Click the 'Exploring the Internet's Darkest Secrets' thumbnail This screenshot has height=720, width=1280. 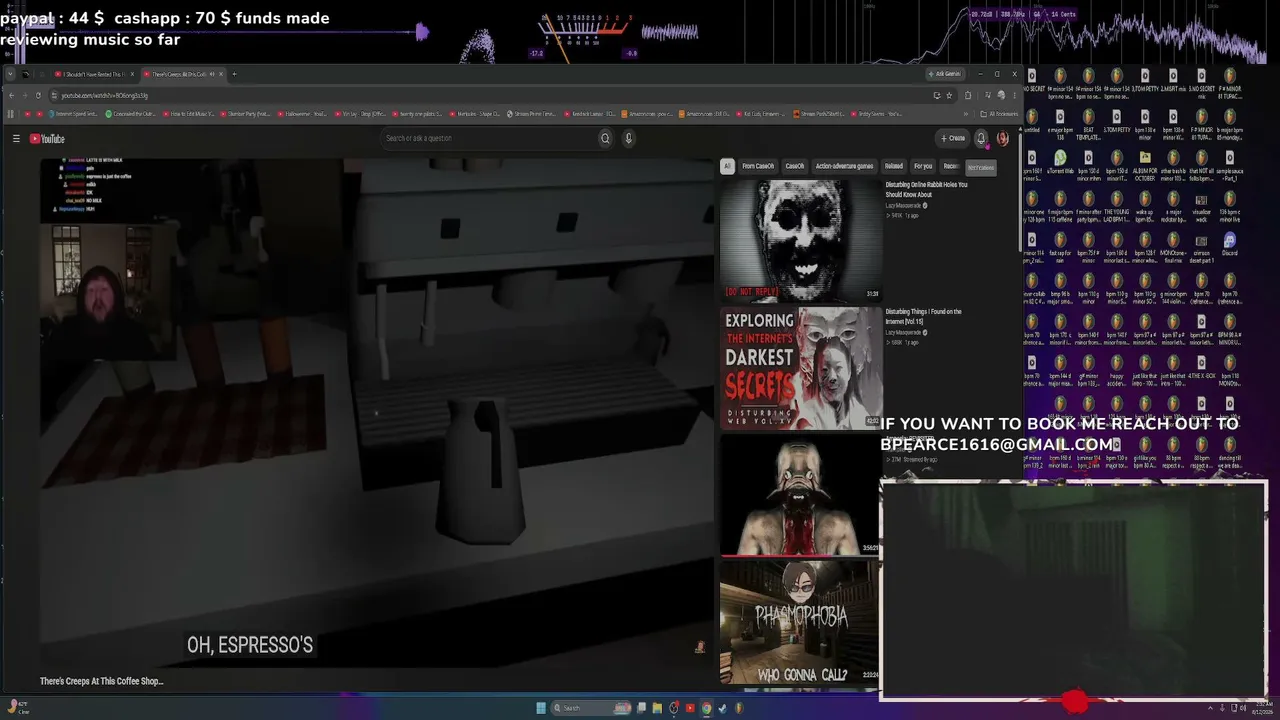[x=801, y=368]
